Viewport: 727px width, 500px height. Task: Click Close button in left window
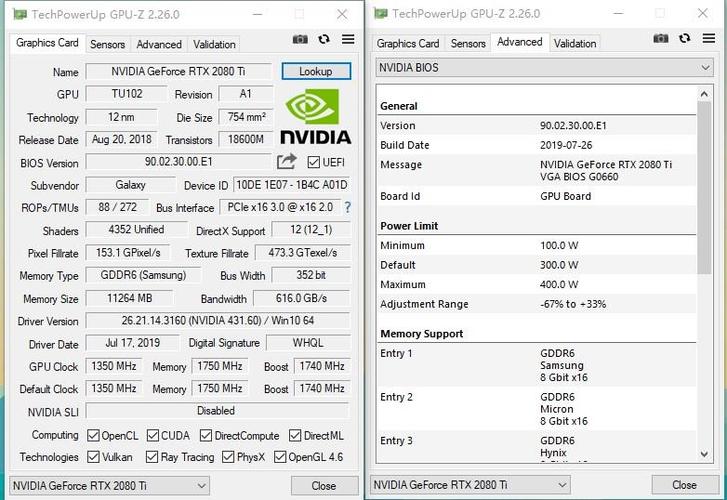[x=324, y=486]
